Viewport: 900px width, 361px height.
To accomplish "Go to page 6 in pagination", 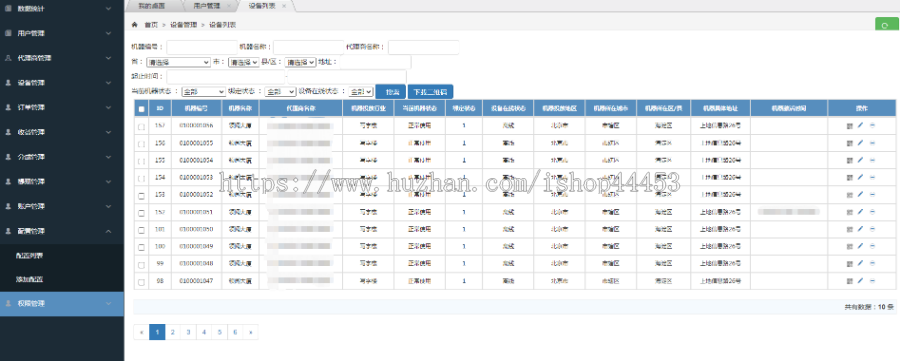I will pyautogui.click(x=235, y=331).
